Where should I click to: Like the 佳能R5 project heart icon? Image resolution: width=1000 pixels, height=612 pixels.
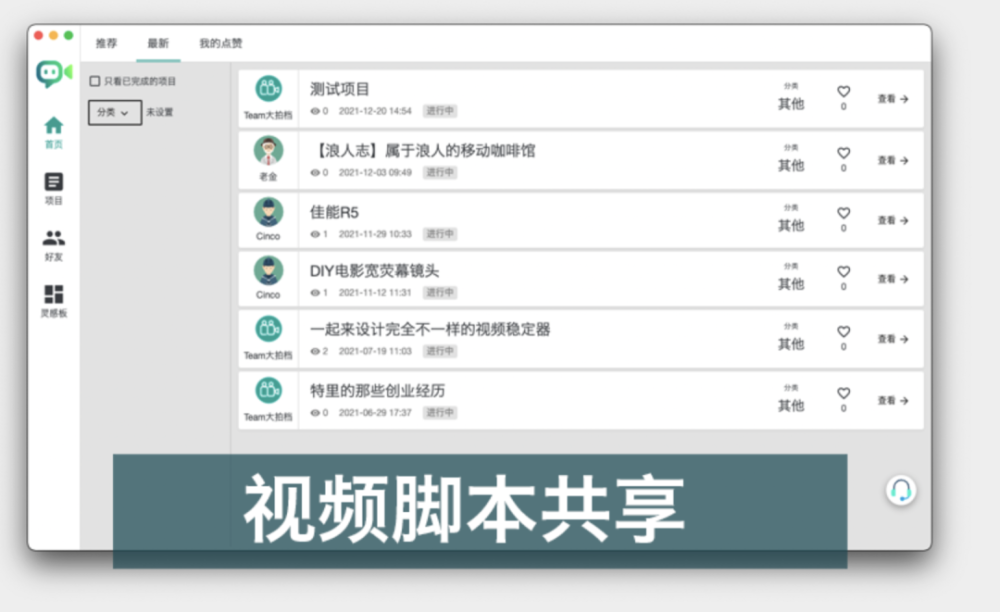[x=844, y=213]
